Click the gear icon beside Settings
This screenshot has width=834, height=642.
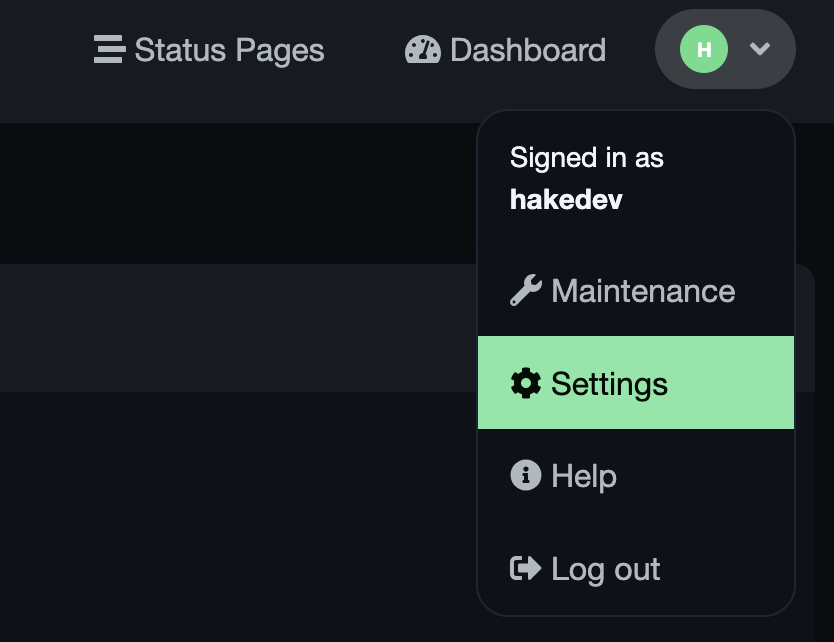point(527,383)
